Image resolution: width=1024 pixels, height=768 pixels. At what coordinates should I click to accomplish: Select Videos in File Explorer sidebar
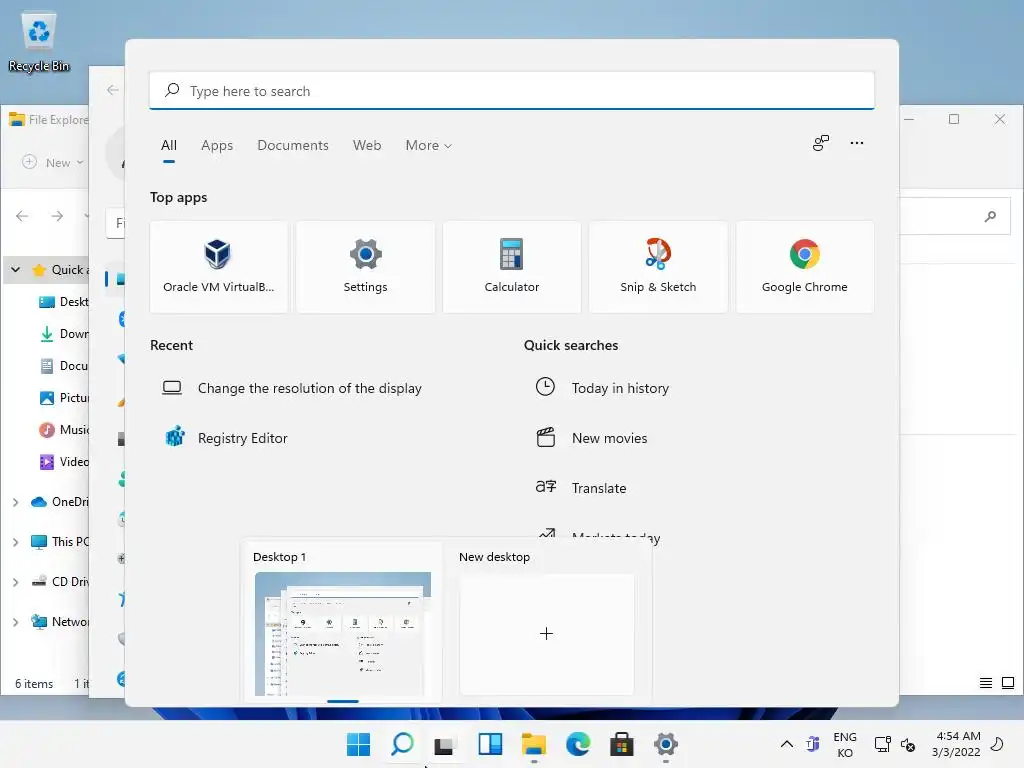63,462
